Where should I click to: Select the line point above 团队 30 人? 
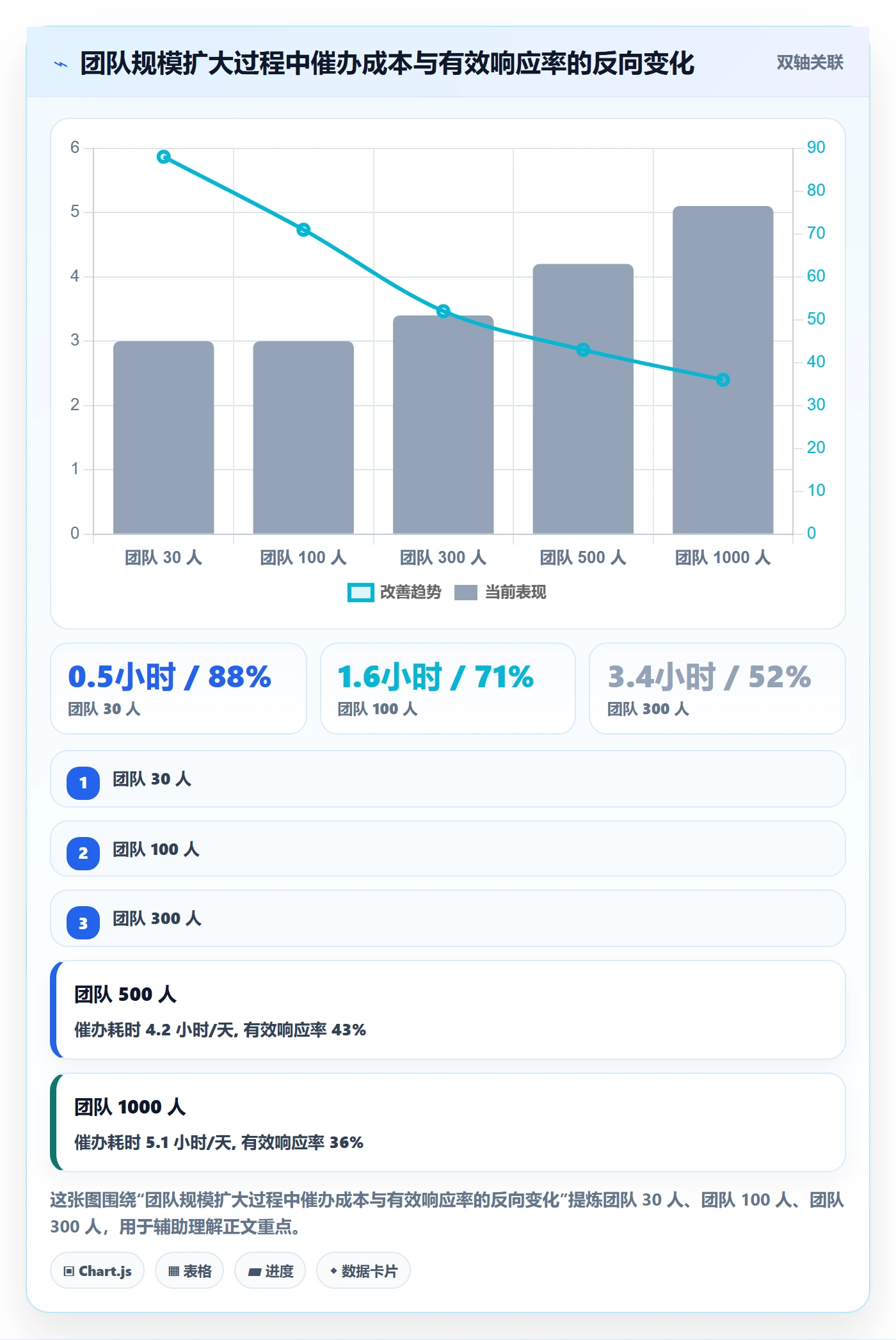tap(164, 157)
